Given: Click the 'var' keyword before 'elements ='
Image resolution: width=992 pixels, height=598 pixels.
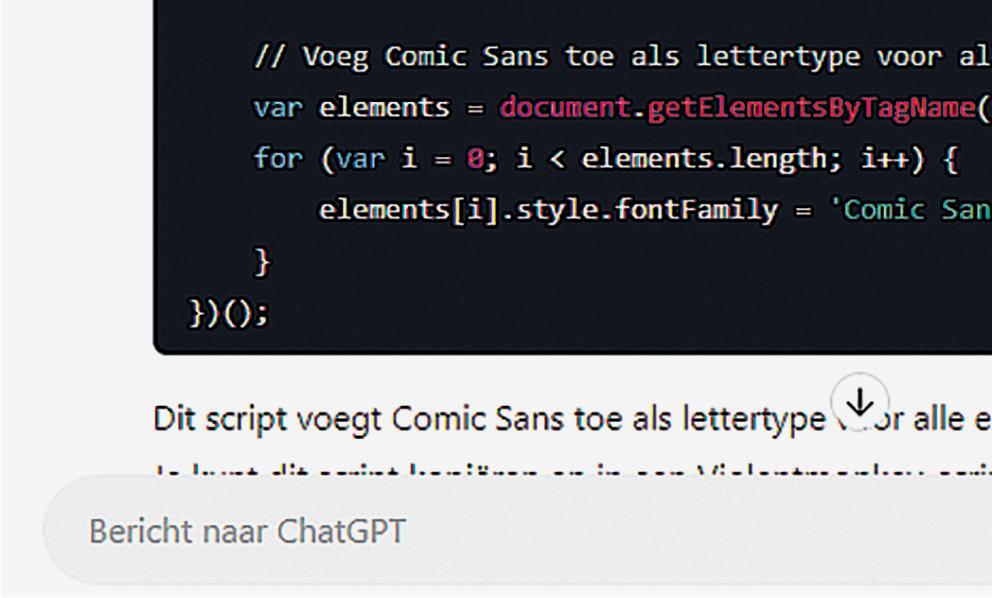Looking at the screenshot, I should click(277, 108).
